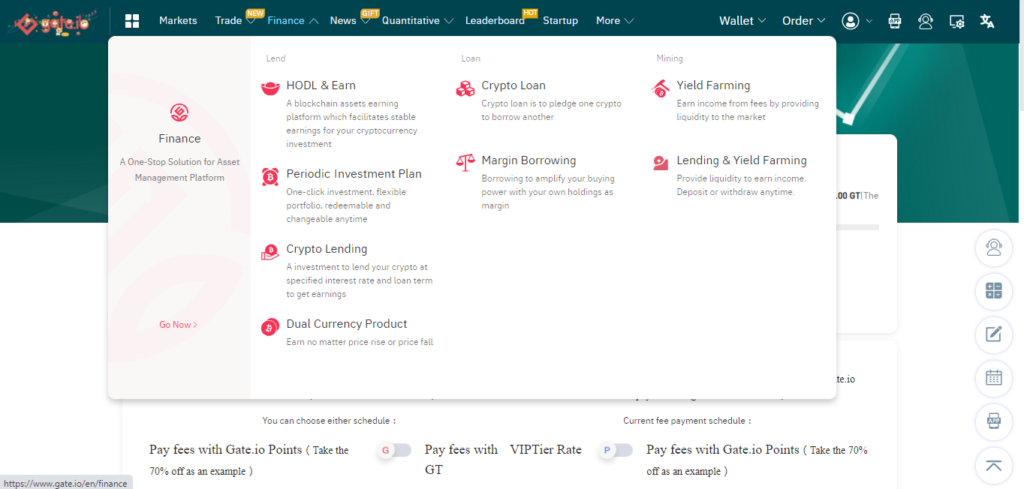Collapse the Finance dropdown menu
This screenshot has width=1024, height=489.
point(313,21)
